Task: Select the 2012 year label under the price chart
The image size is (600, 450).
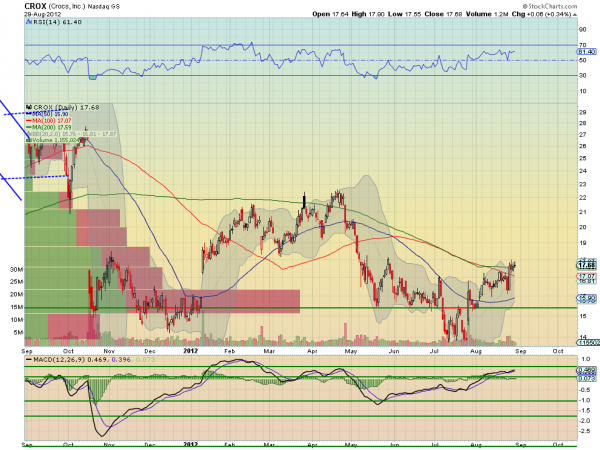Action: click(191, 351)
